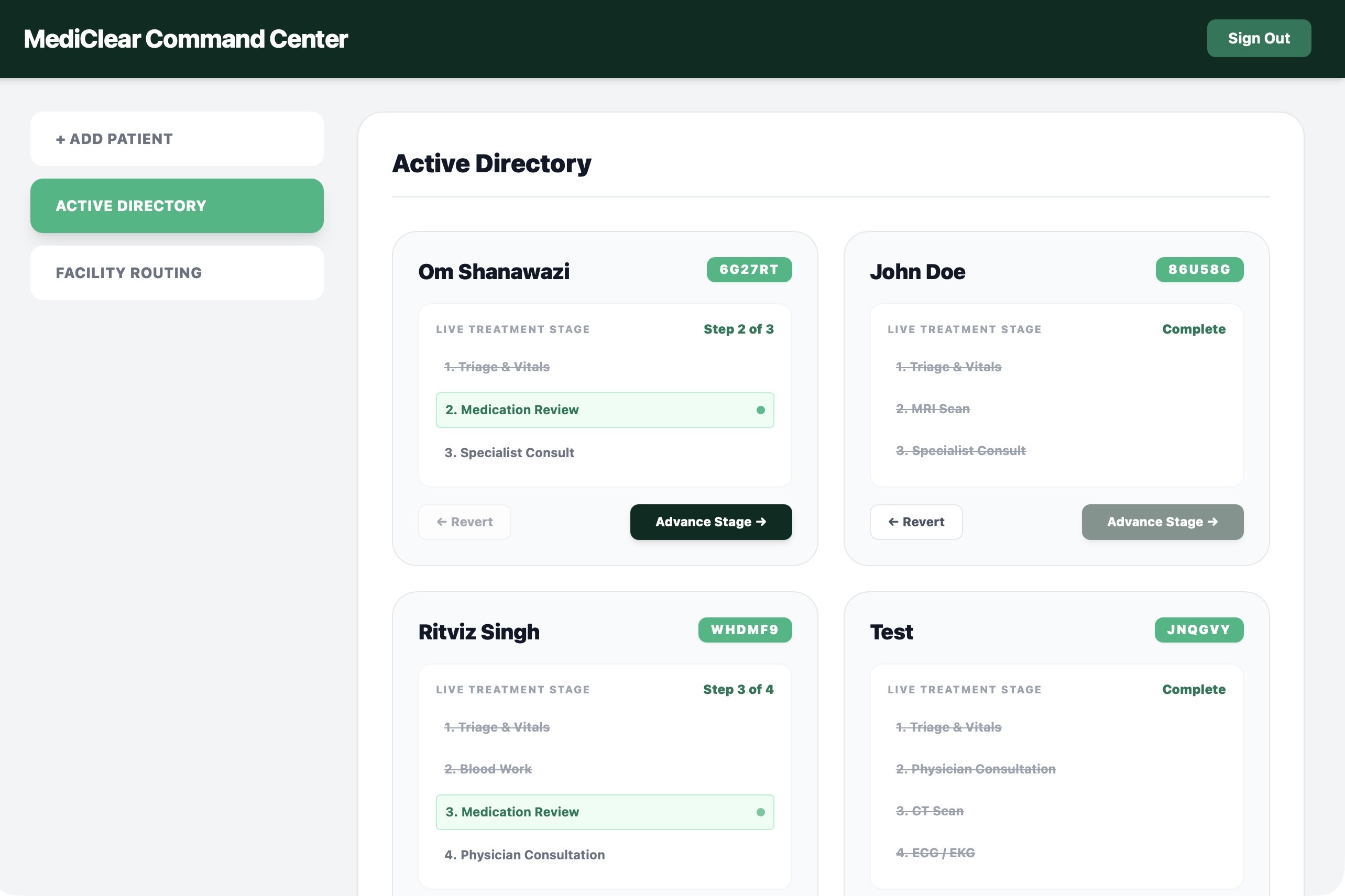Click John Doe's completed MRI Scan step
Image resolution: width=1345 pixels, height=896 pixels.
(x=932, y=408)
